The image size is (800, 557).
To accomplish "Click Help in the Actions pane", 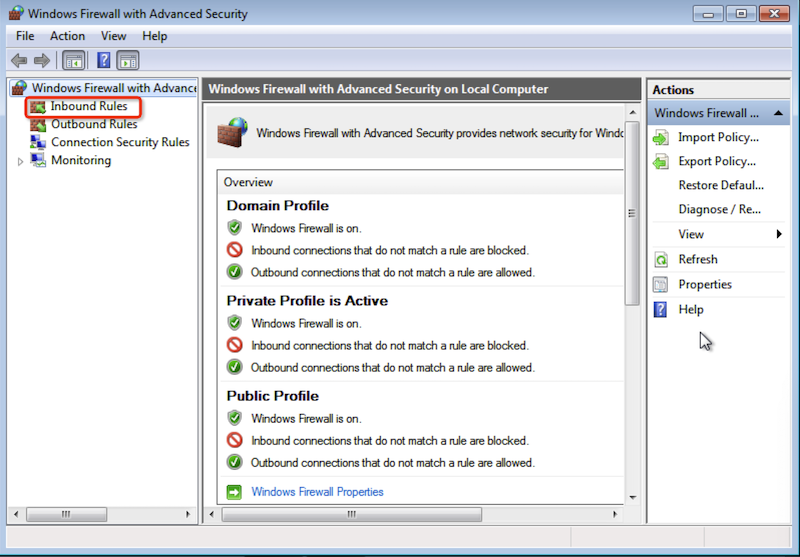I will point(691,309).
